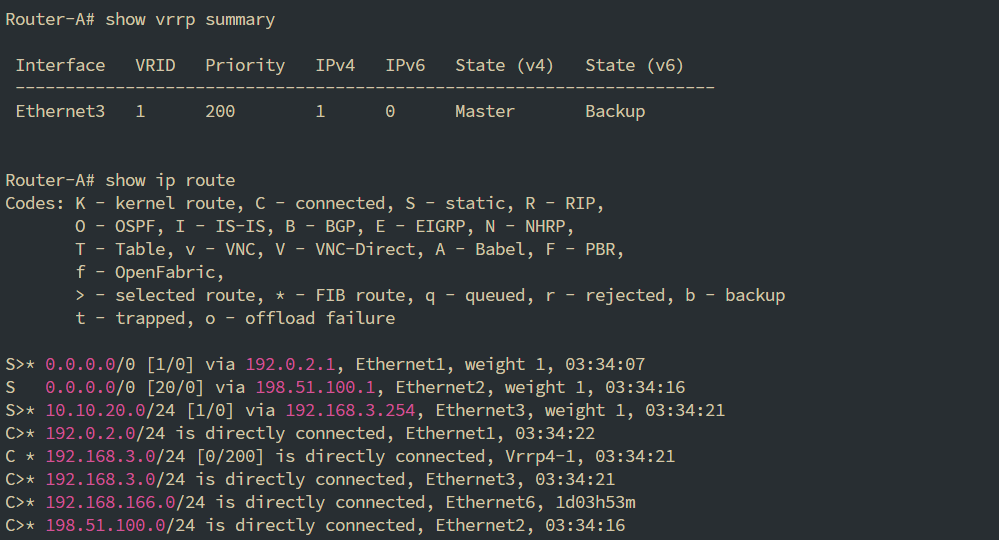Screen dimensions: 999x540
Task: Click the VRID column header
Action: [x=155, y=65]
